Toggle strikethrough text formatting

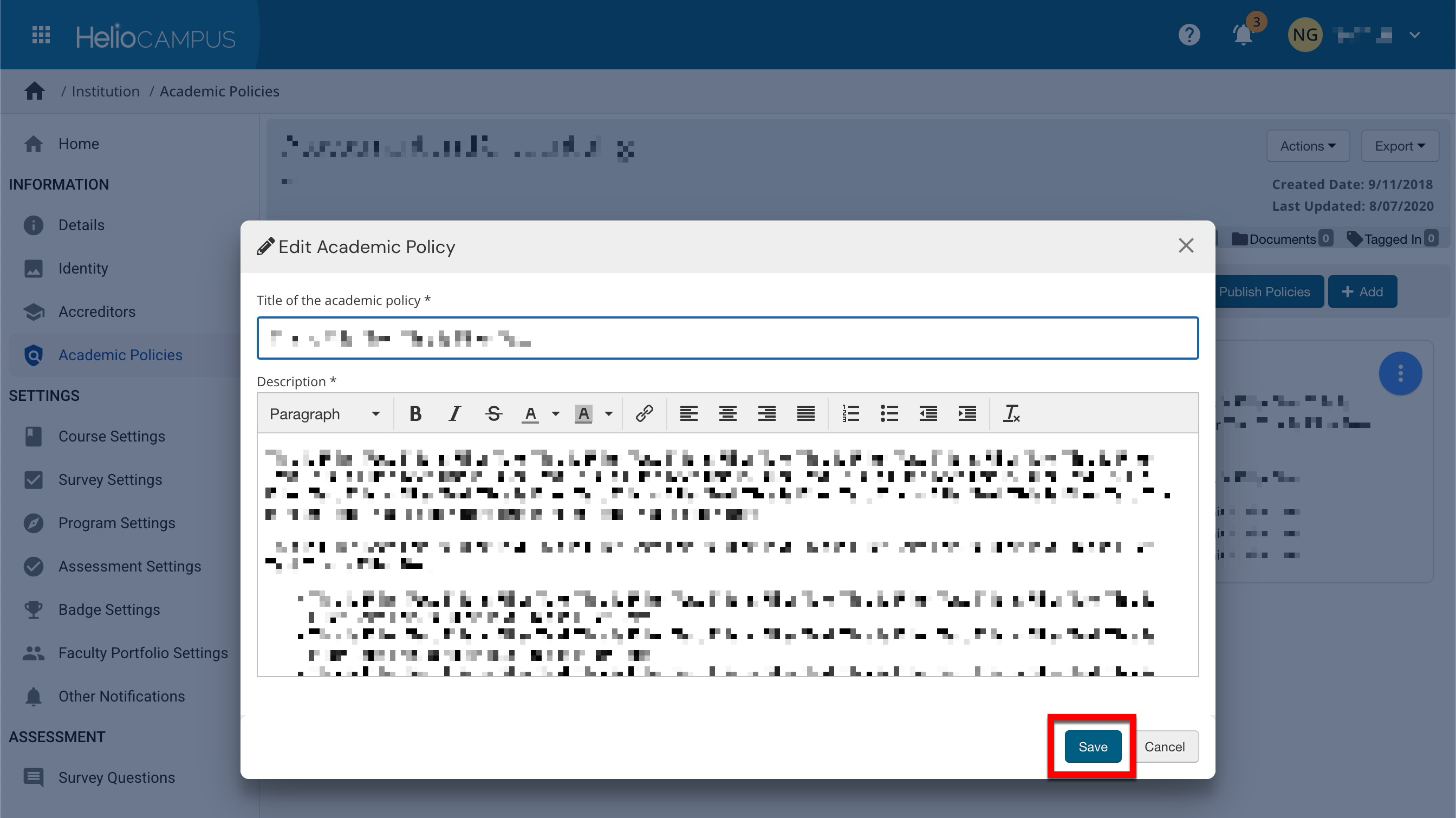(x=493, y=414)
